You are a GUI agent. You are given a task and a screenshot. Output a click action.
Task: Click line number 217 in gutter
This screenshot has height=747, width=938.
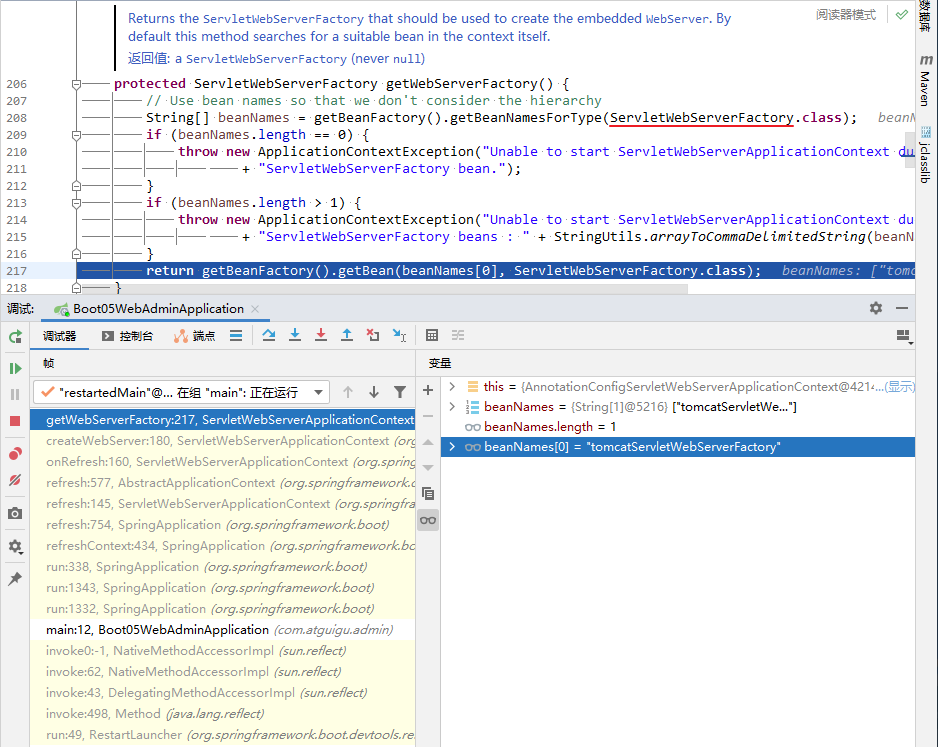point(17,272)
